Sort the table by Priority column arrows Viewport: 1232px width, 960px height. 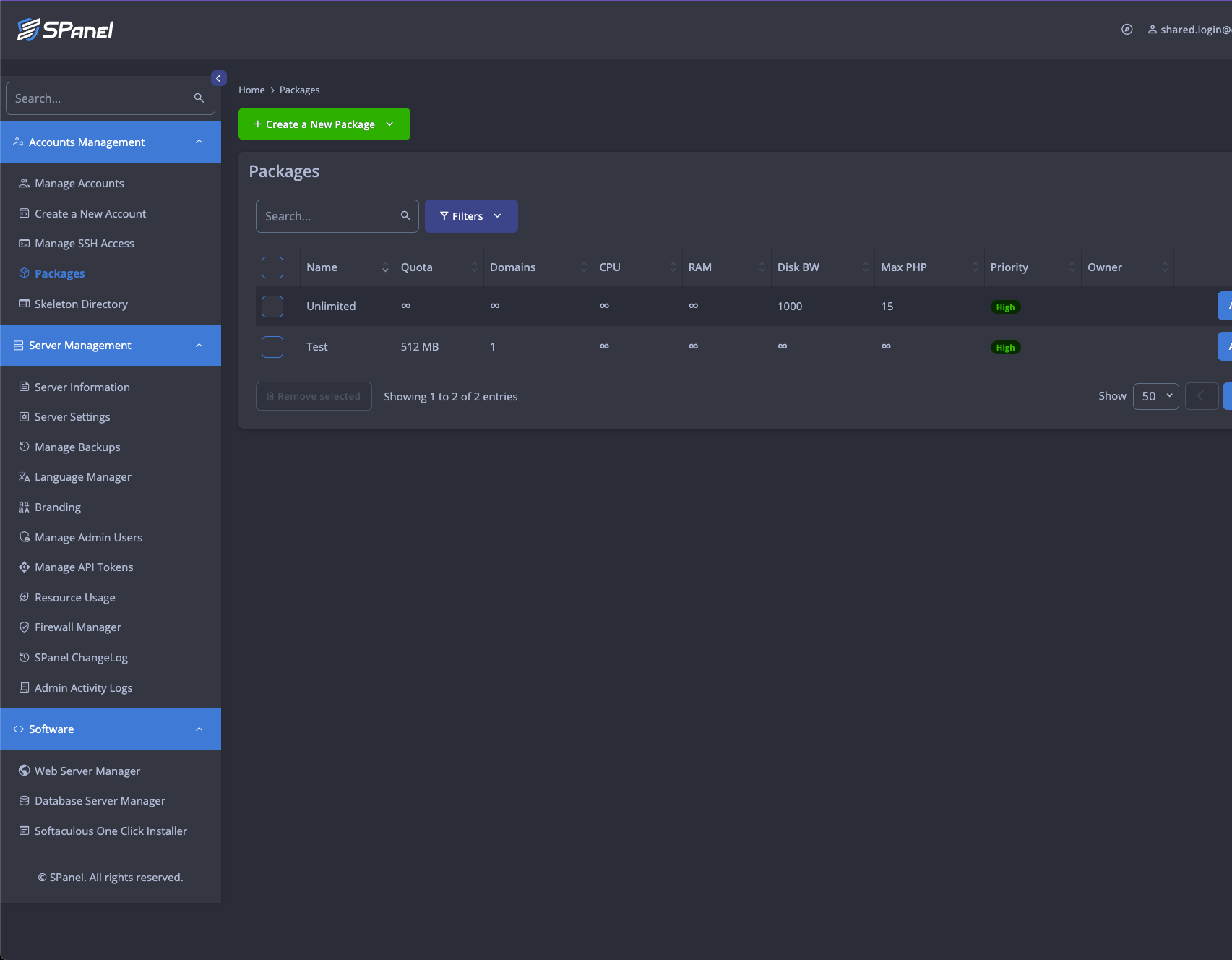1072,267
